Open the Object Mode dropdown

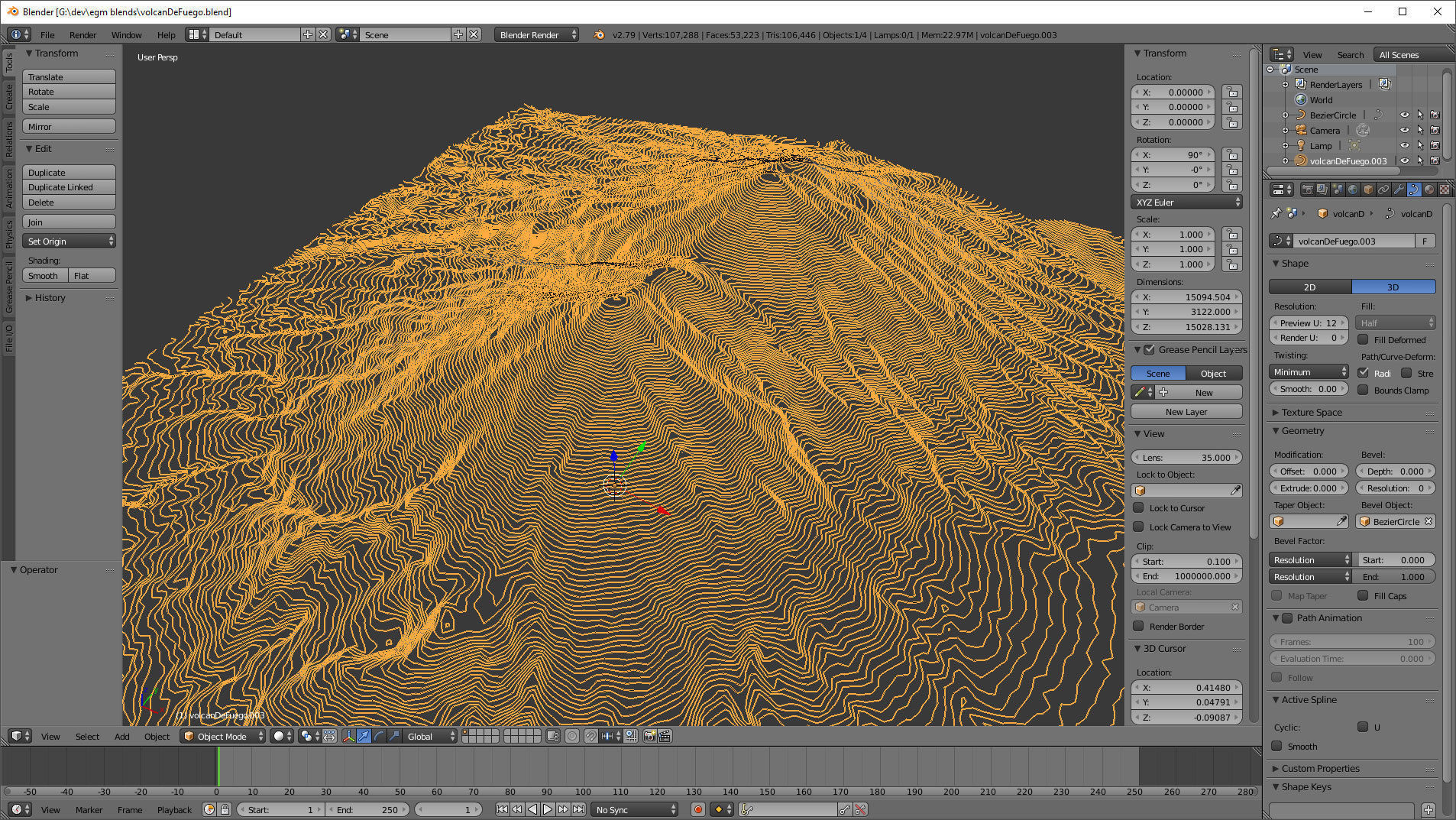[x=223, y=736]
